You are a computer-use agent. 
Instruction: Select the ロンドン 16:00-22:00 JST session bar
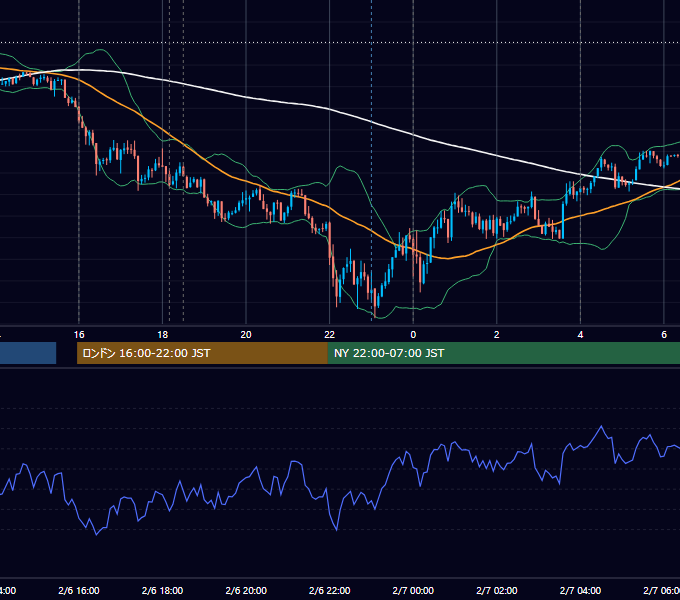[203, 353]
